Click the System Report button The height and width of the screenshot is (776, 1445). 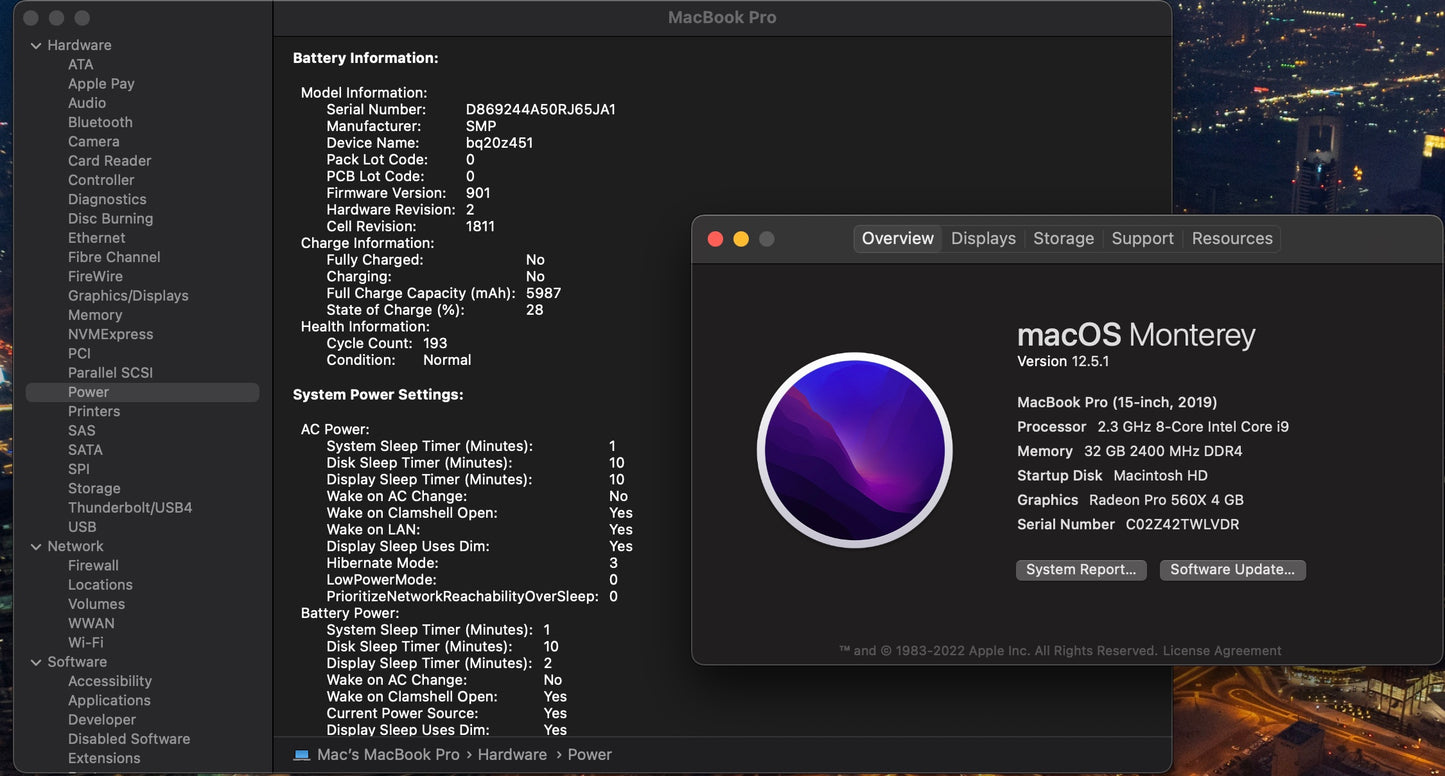pos(1081,570)
